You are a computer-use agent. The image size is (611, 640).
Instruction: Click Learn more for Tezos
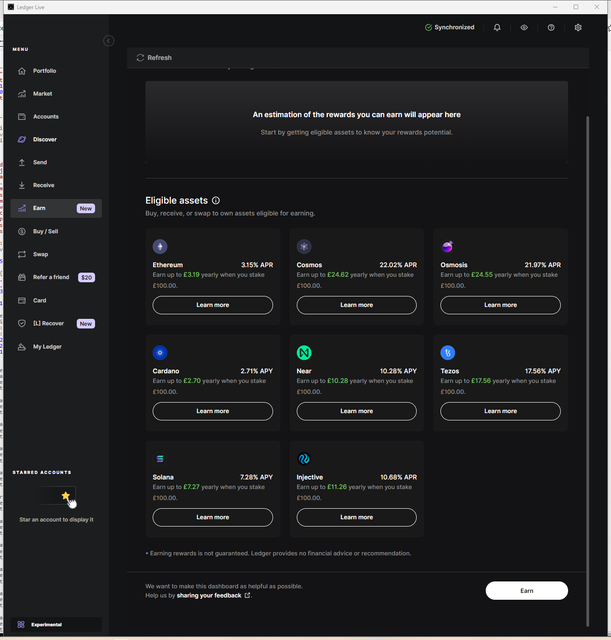click(x=500, y=411)
